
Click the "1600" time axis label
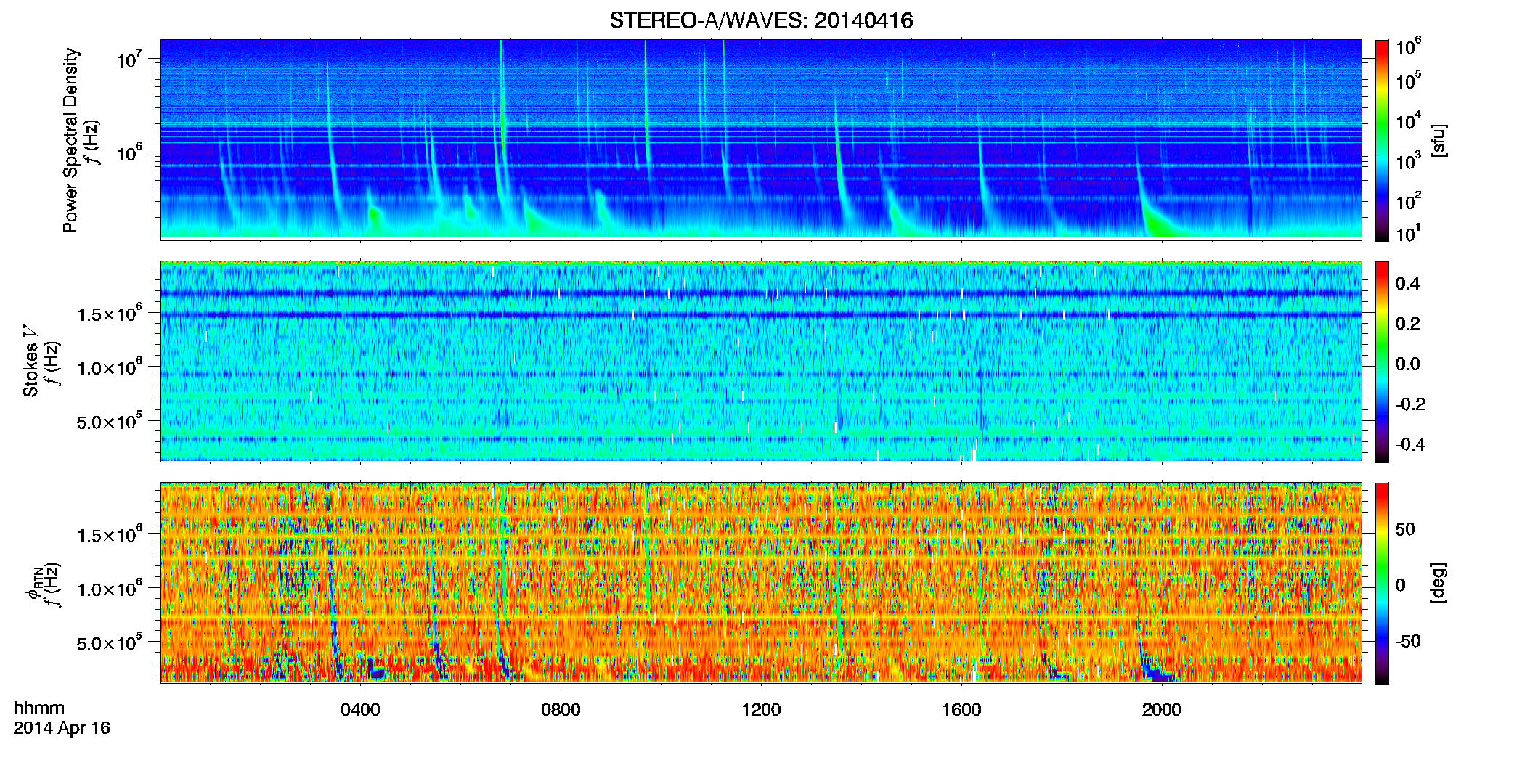click(x=961, y=710)
